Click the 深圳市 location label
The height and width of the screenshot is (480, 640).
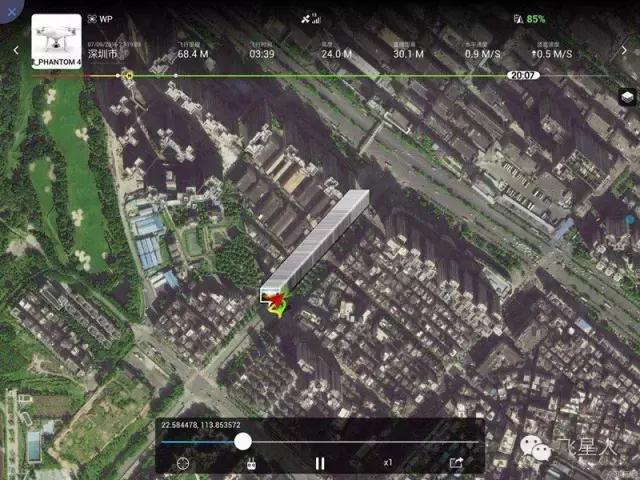tap(102, 54)
